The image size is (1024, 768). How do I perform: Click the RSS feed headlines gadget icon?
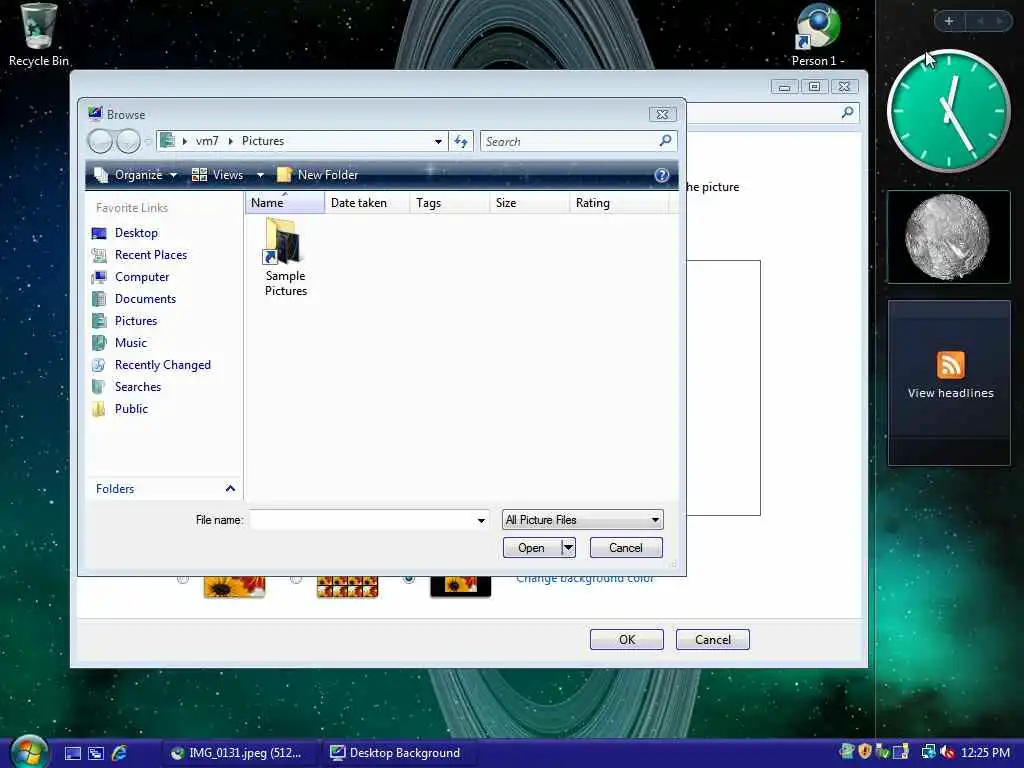950,364
